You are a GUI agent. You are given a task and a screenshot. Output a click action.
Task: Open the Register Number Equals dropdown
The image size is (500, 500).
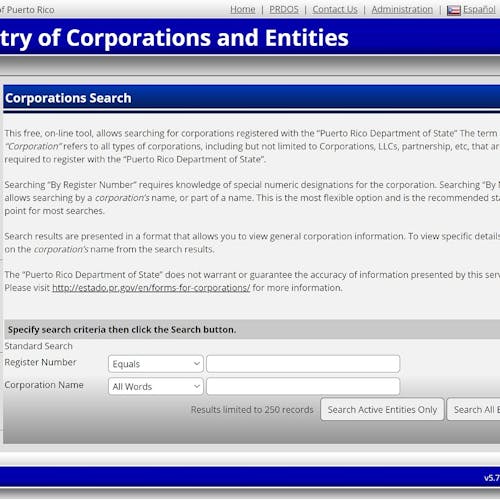pyautogui.click(x=156, y=364)
